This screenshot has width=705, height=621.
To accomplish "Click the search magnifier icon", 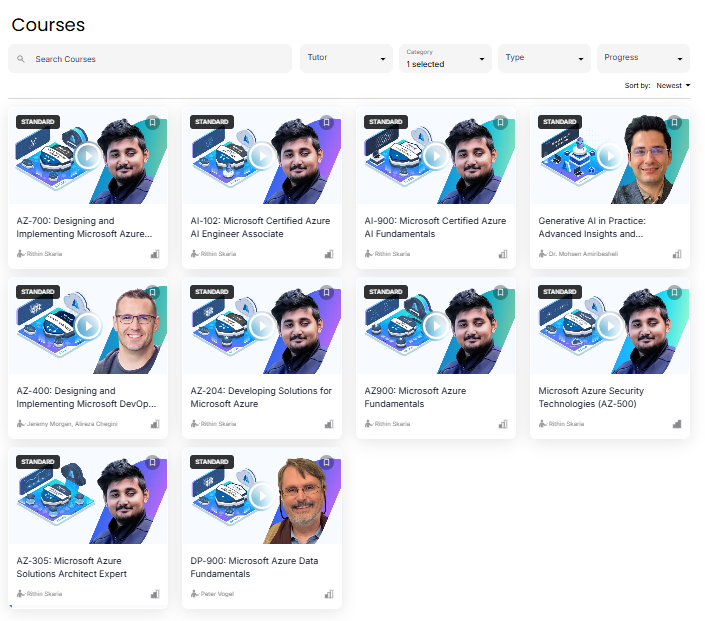I will click(21, 59).
